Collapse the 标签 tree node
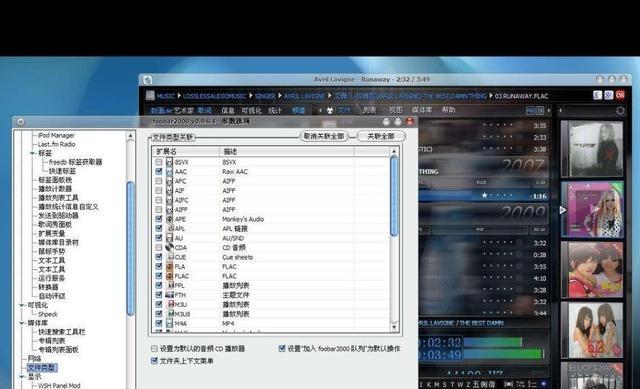This screenshot has width=640, height=389. (32, 153)
